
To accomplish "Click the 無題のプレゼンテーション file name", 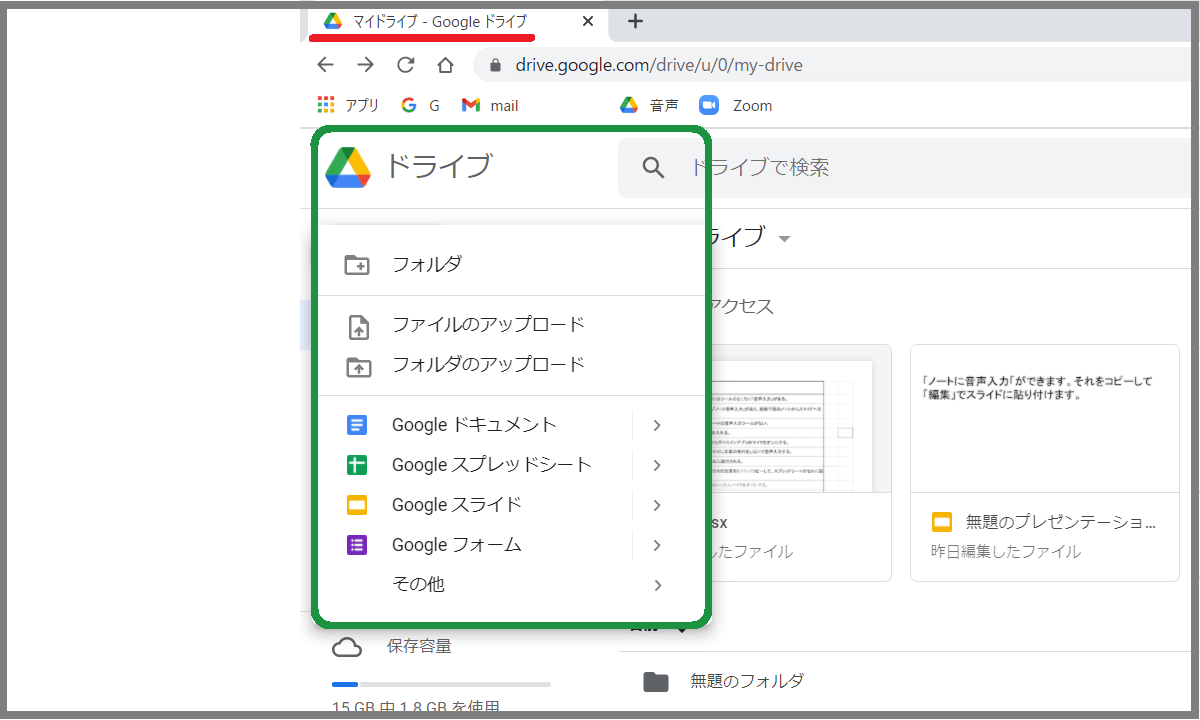I will tap(1061, 522).
